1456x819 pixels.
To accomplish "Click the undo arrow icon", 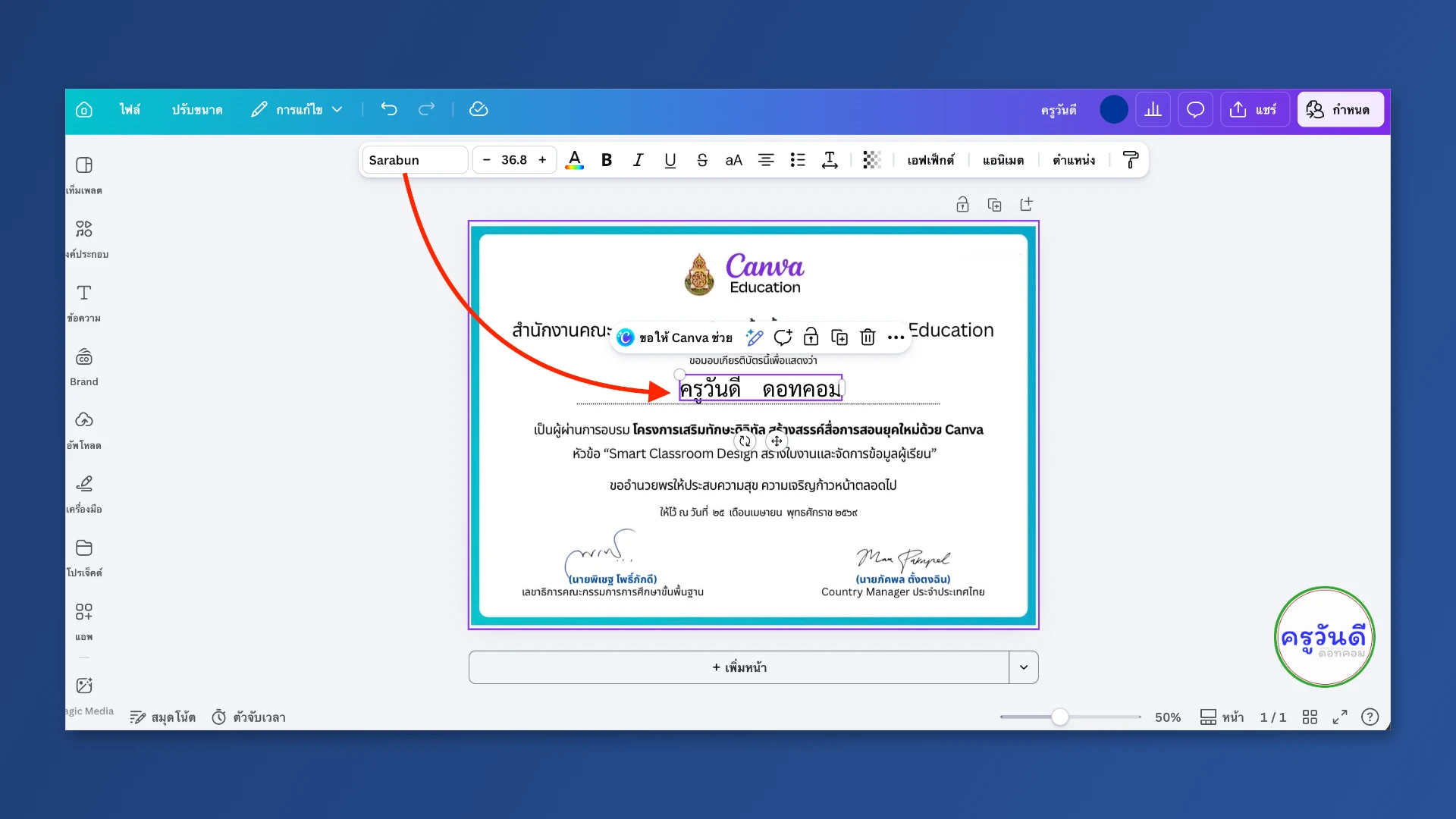I will [390, 109].
